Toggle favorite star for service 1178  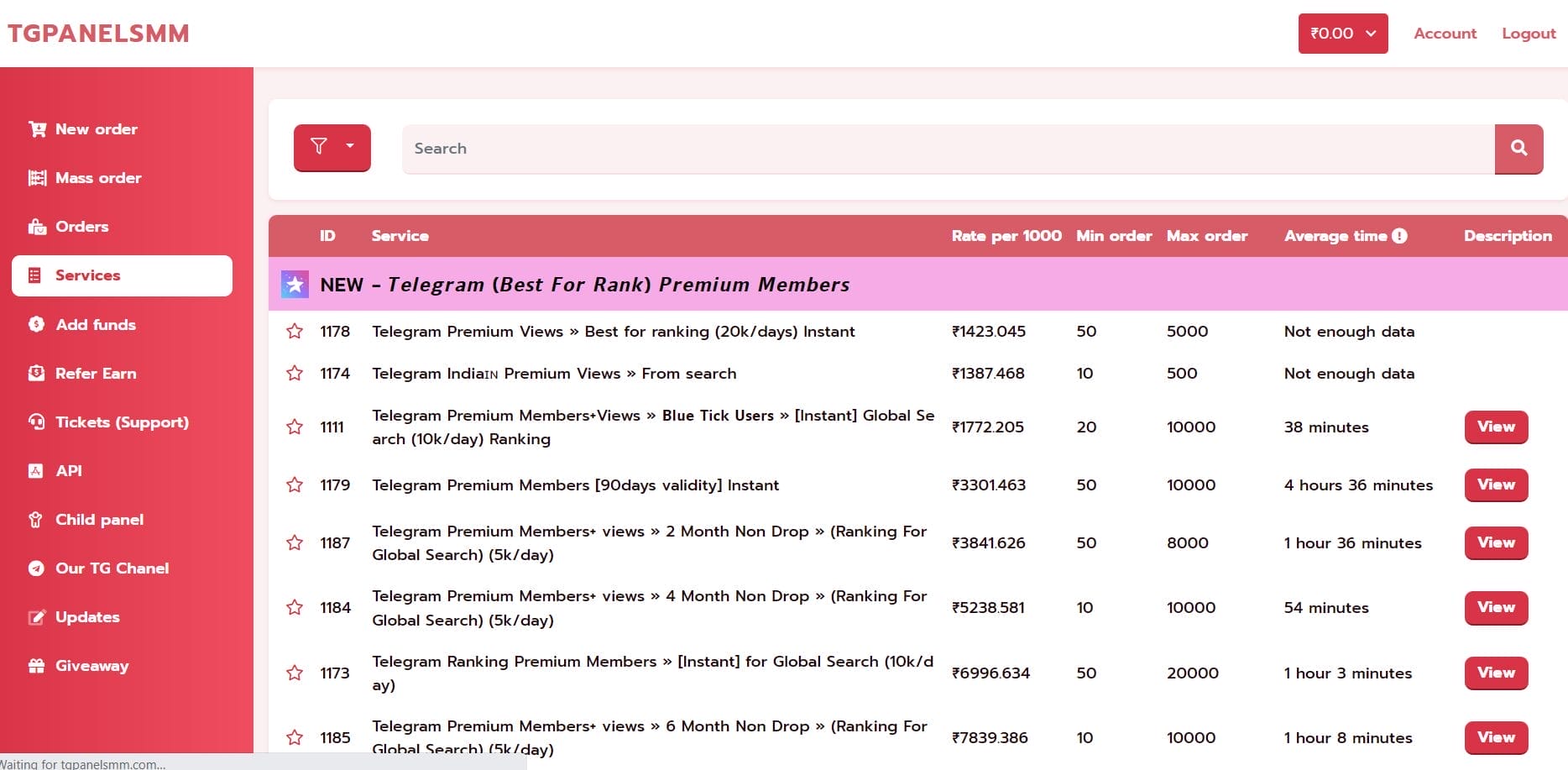pyautogui.click(x=295, y=332)
